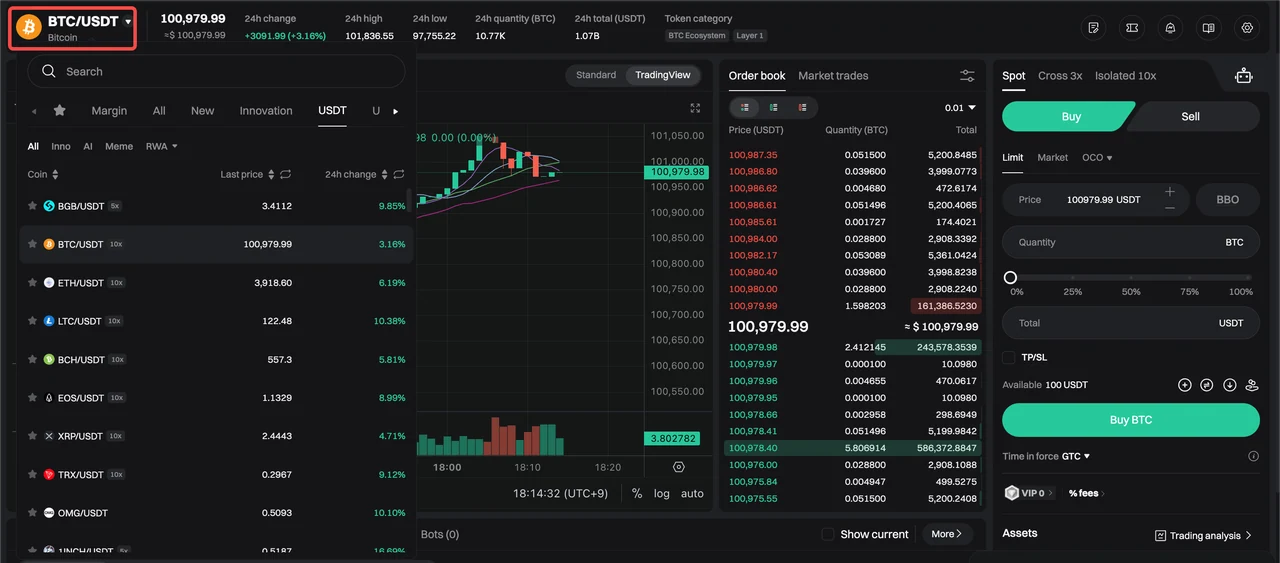Click the deposit plus icon beside Available
The height and width of the screenshot is (563, 1280).
(1185, 385)
